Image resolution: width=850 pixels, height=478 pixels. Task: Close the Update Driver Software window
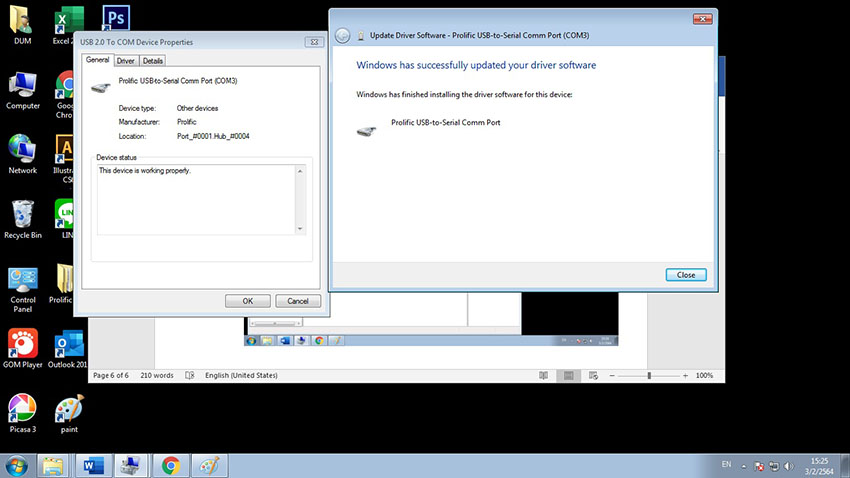(x=703, y=19)
